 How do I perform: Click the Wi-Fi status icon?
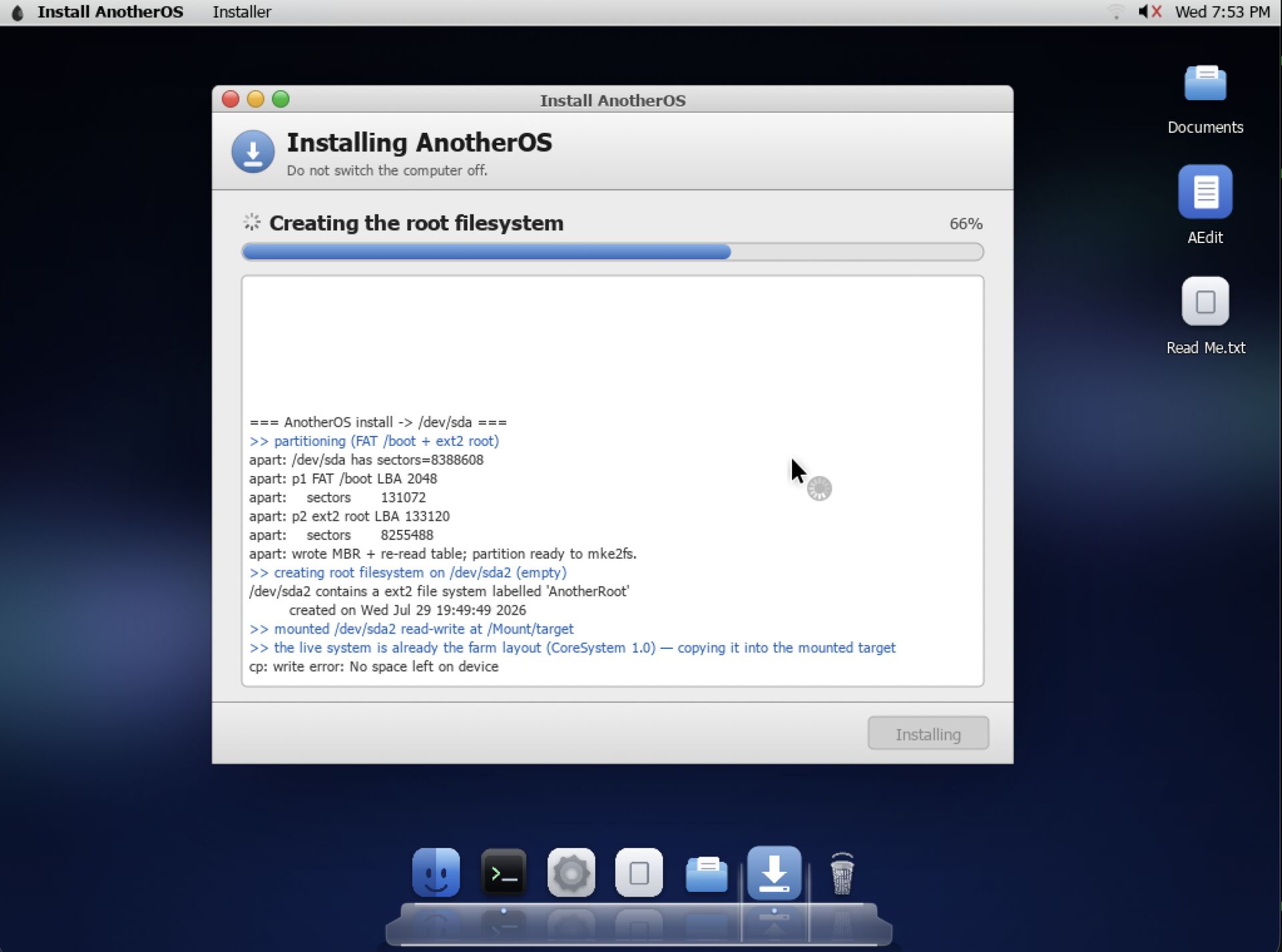[1116, 12]
